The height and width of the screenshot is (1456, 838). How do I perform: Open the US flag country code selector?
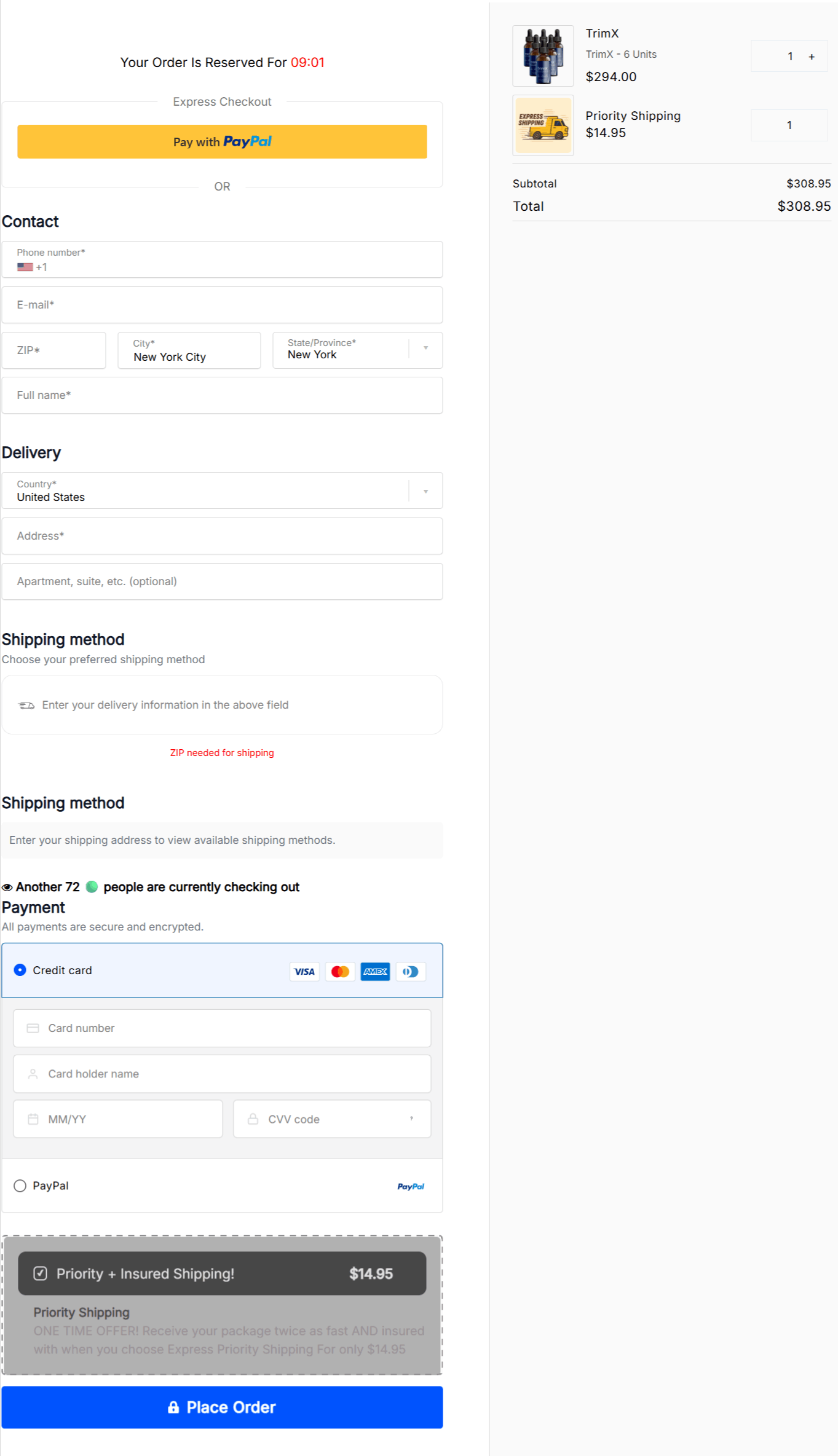pos(25,267)
